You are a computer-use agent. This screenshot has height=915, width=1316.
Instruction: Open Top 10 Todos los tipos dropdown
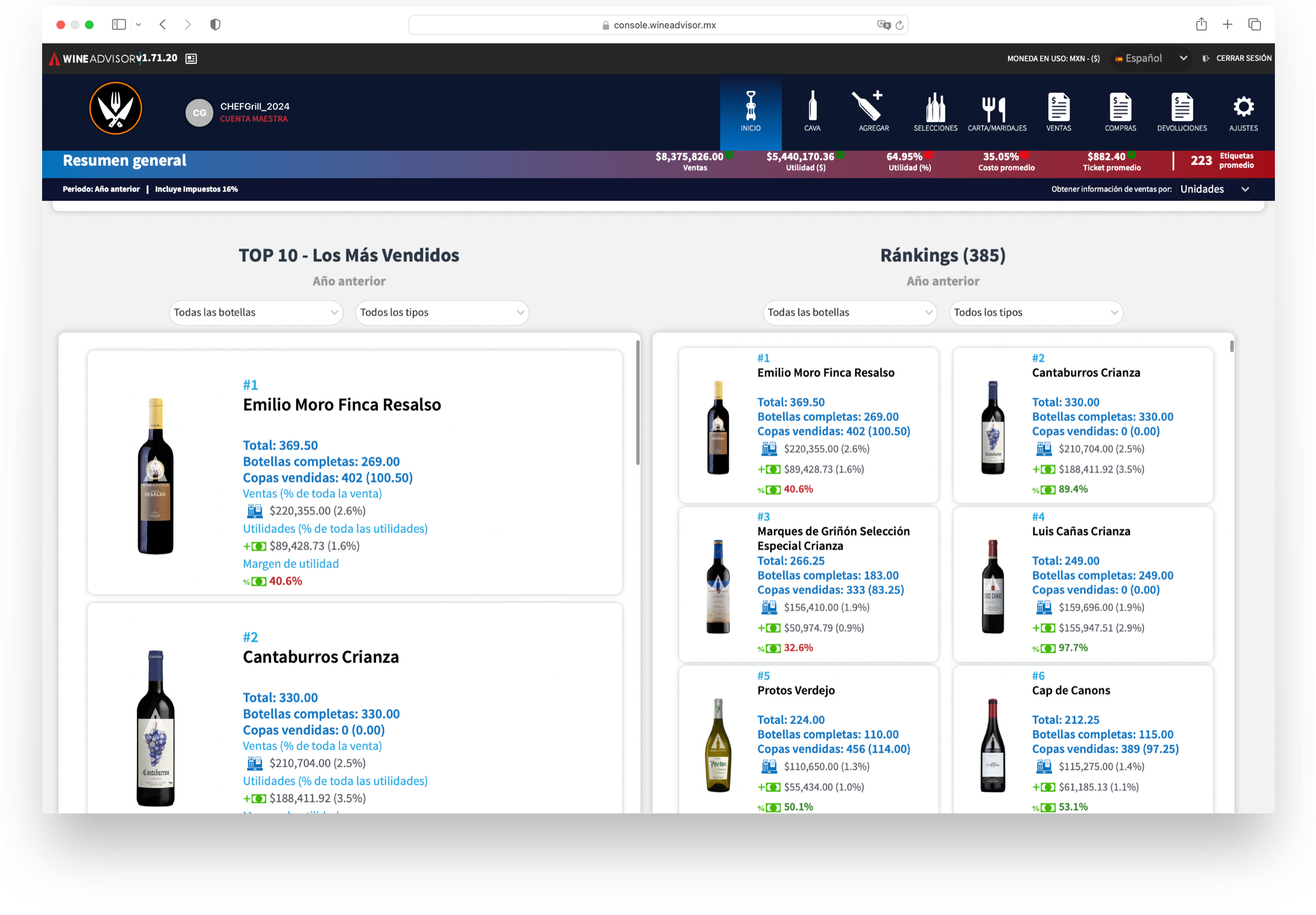[x=442, y=312]
